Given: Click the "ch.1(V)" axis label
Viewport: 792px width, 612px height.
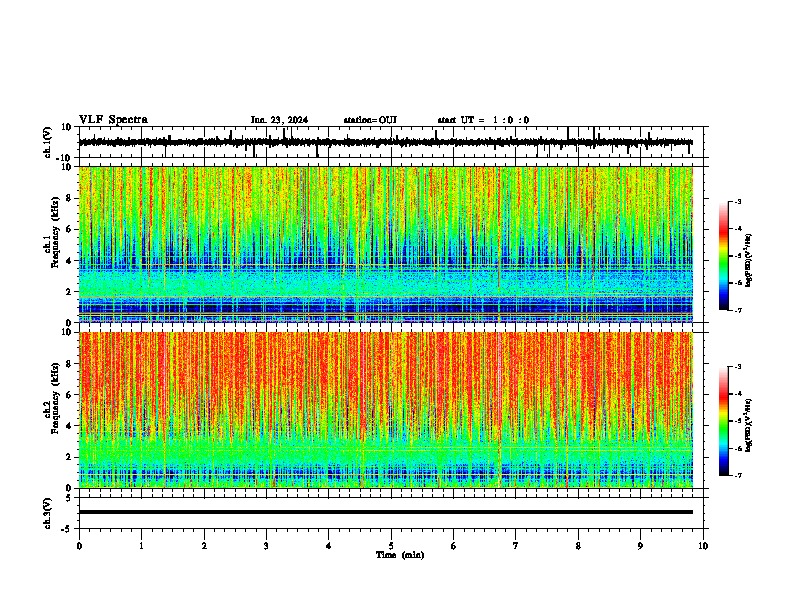Looking at the screenshot, I should 48,142.
